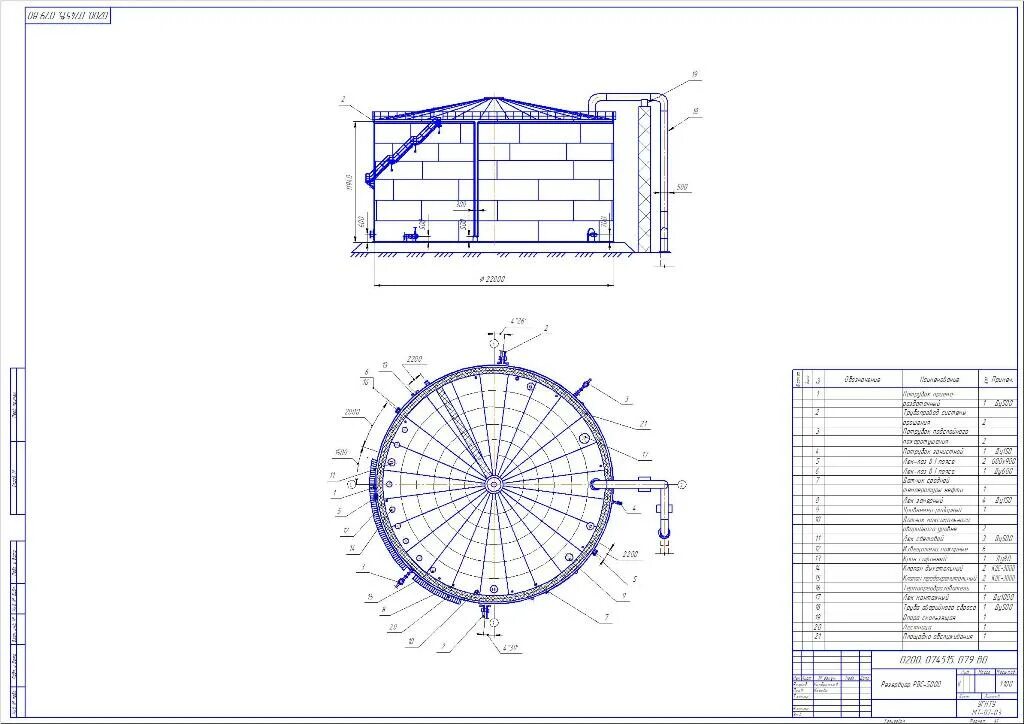1024x724 pixels.
Task: Select the 500 dimension beside the discharge pipe
Action: pos(682,187)
